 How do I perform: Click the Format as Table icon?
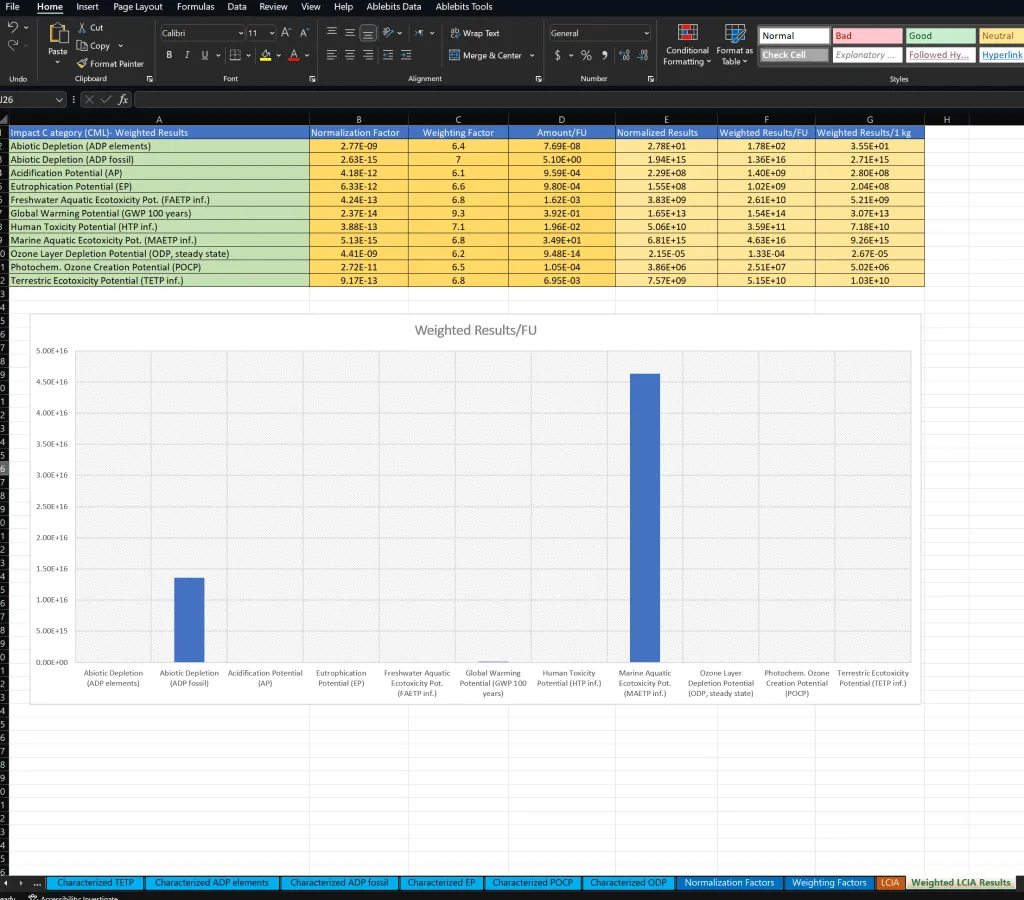(735, 42)
